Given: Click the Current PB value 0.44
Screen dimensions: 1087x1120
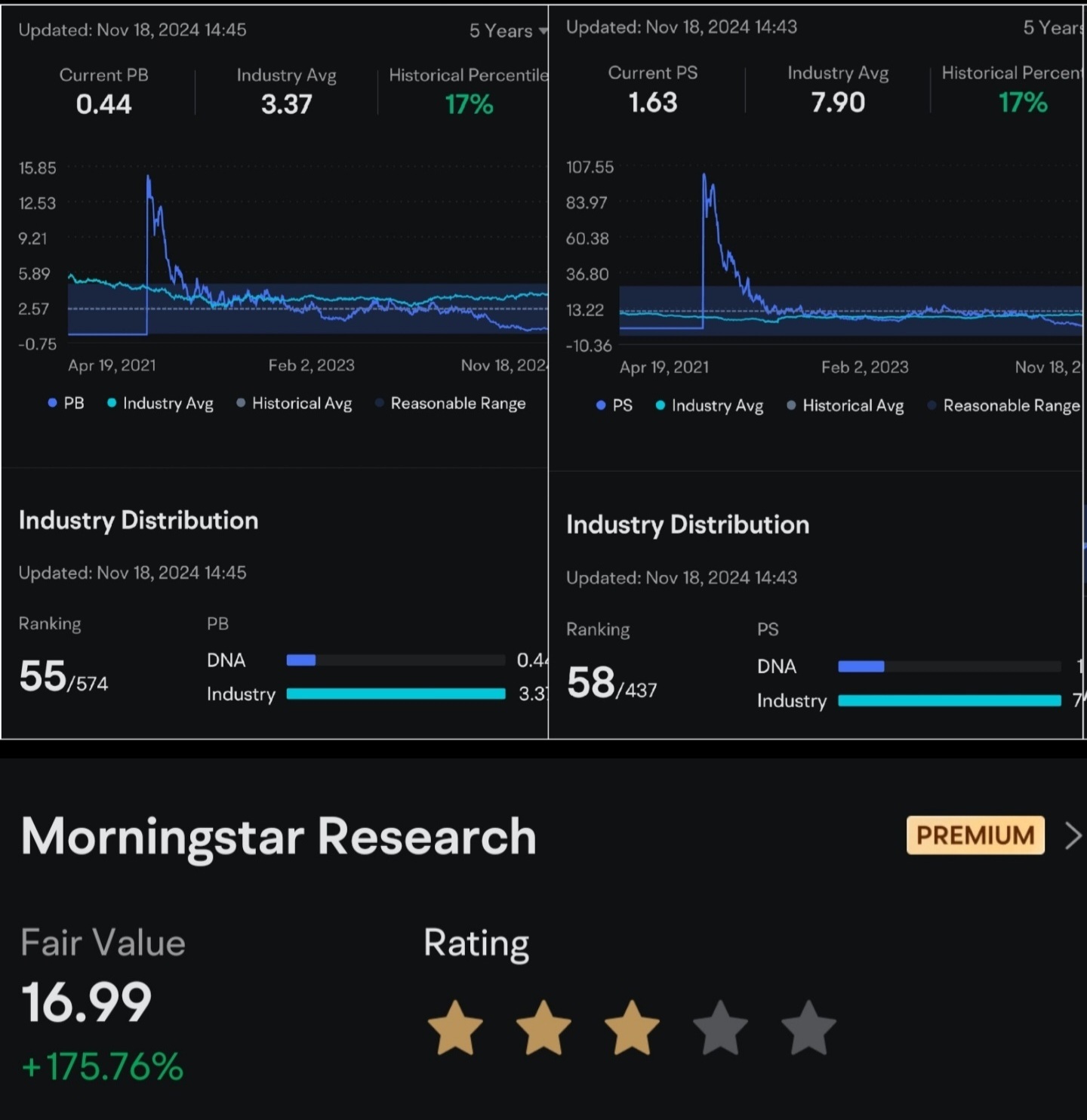Looking at the screenshot, I should tap(104, 104).
